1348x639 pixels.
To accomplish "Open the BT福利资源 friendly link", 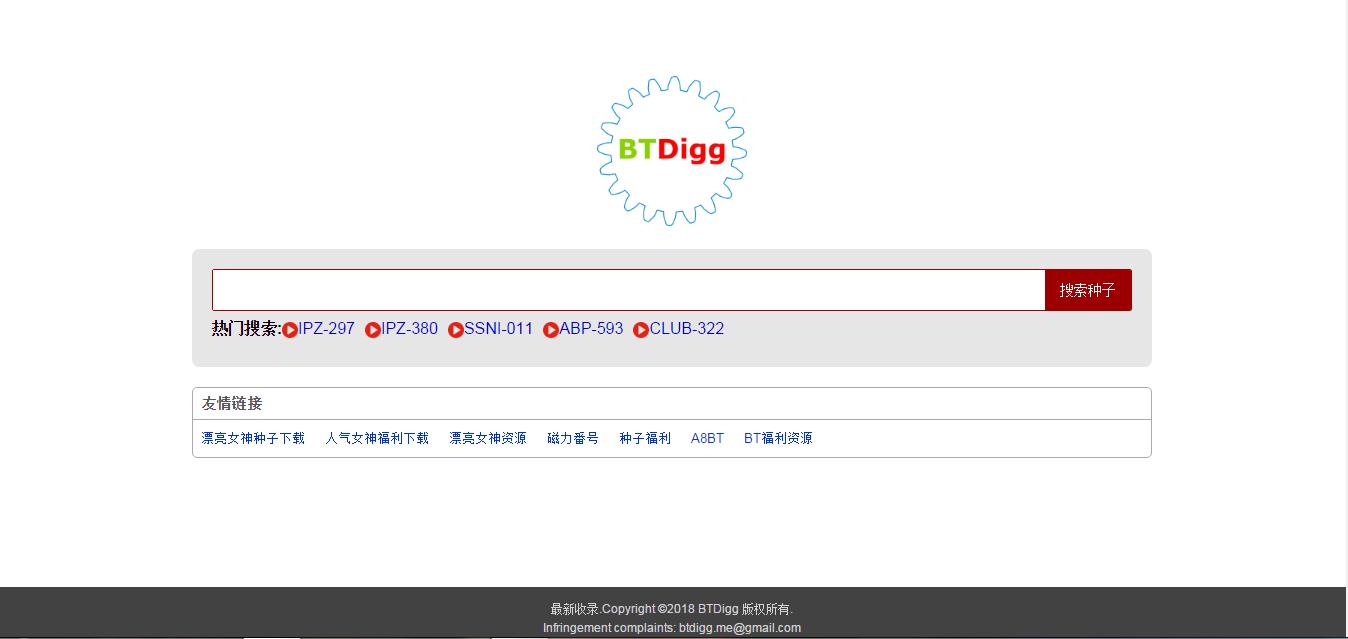I will (778, 438).
